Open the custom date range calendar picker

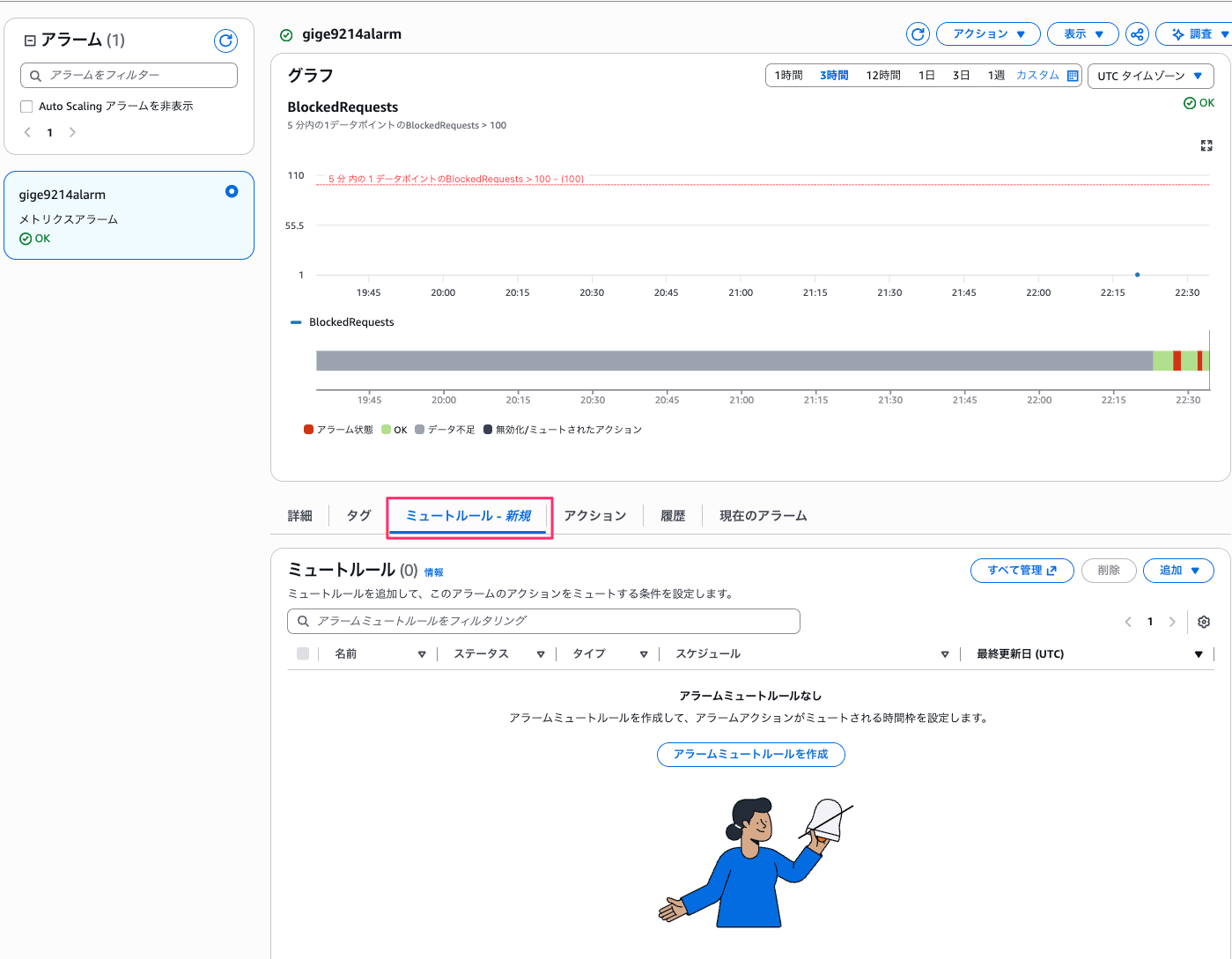[x=1073, y=76]
